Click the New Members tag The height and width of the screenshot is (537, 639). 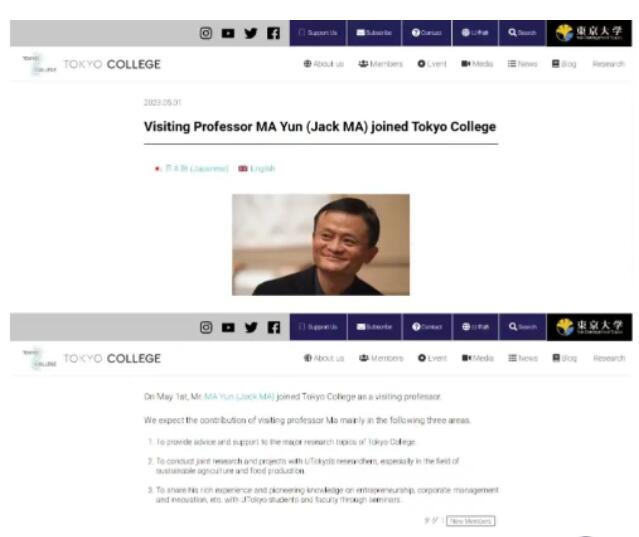click(471, 521)
